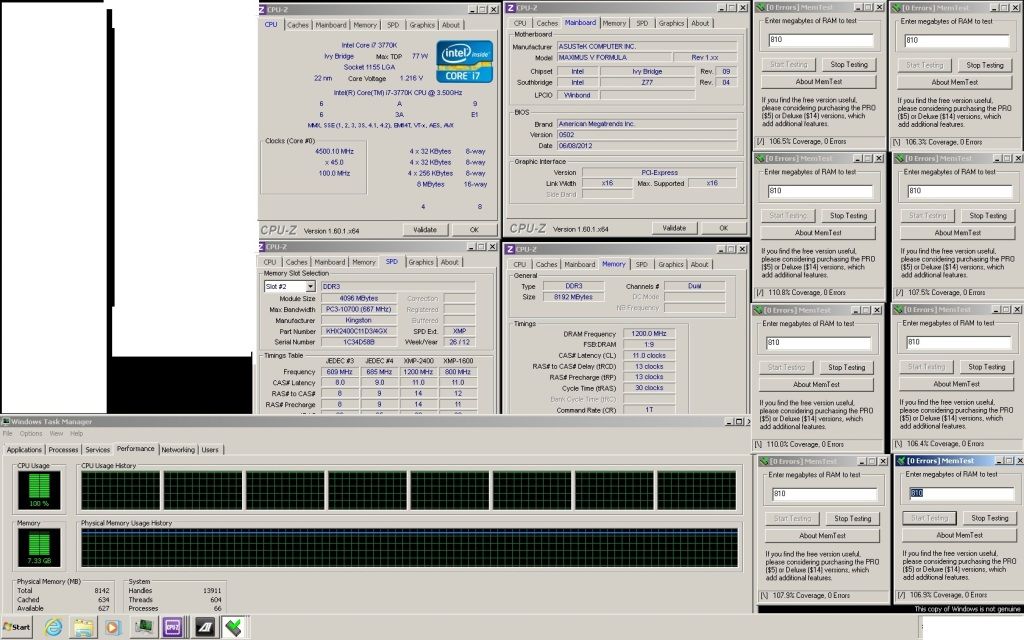Click OK in the CPU-Z mainboard window
This screenshot has width=1024, height=640.
(x=722, y=228)
